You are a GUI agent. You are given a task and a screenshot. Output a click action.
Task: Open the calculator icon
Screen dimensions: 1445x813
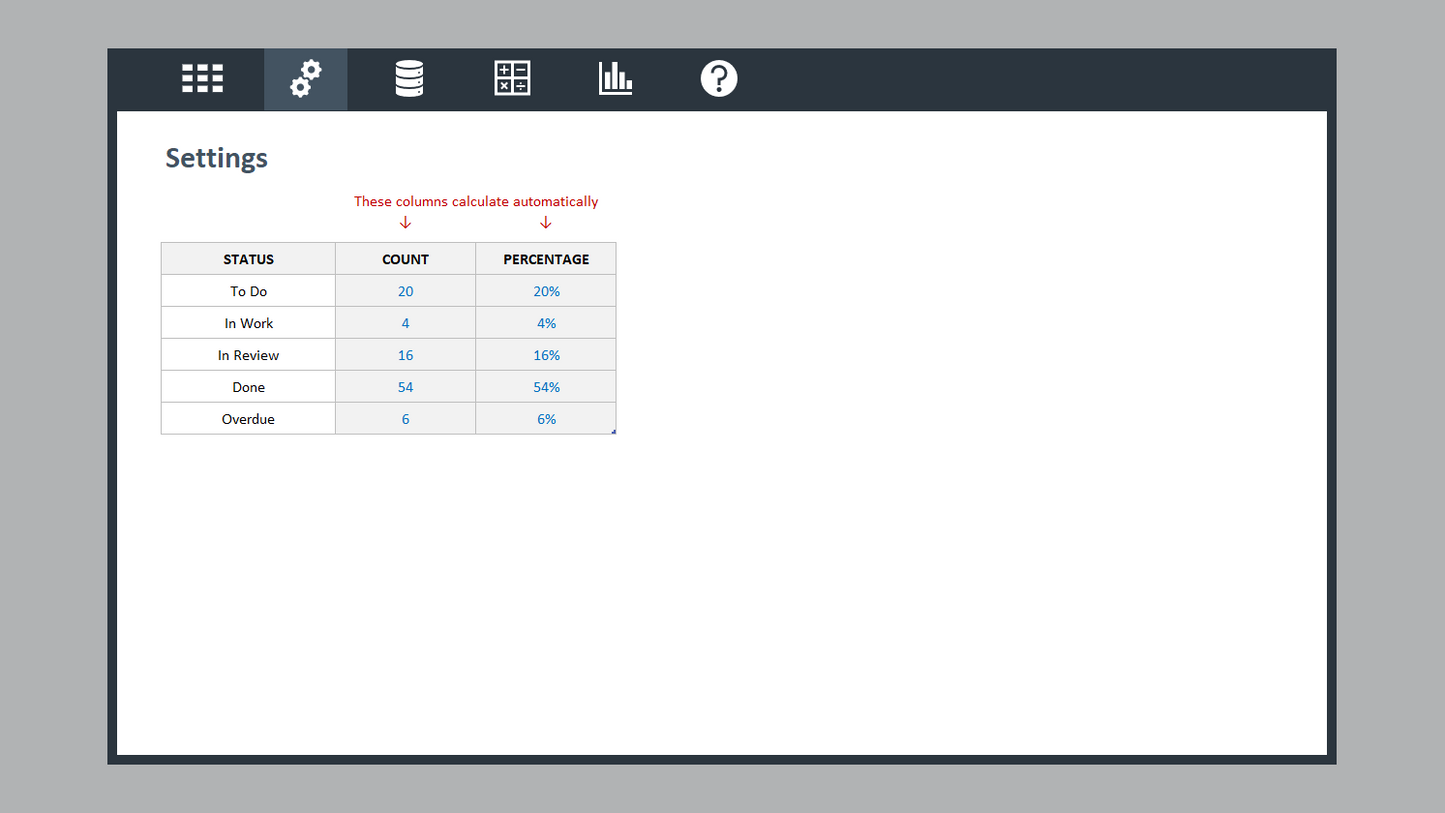tap(512, 78)
